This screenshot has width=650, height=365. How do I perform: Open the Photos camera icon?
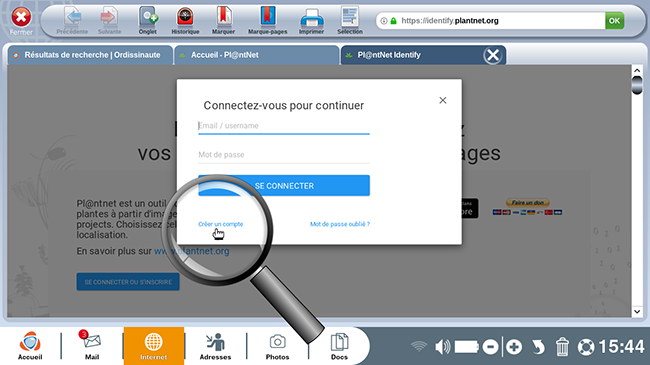click(x=277, y=346)
